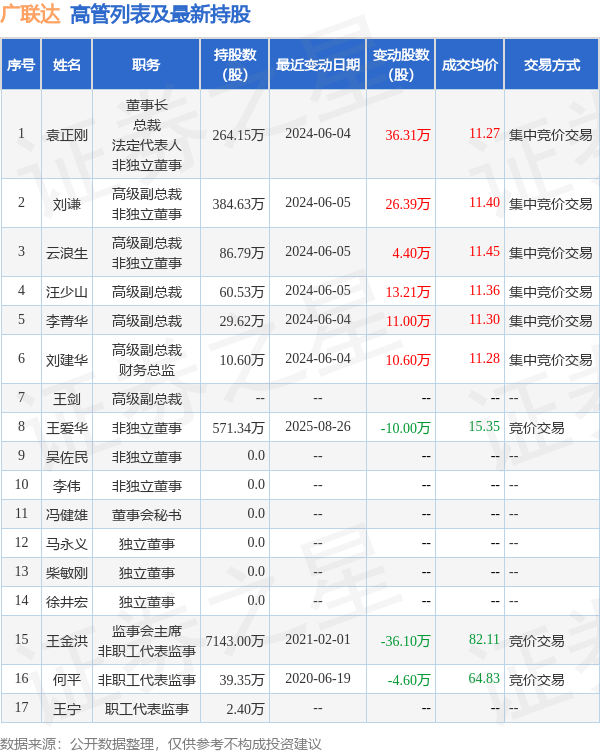This screenshot has height=753, width=600.
Task: Click average price 82.11
Action: click(x=484, y=639)
